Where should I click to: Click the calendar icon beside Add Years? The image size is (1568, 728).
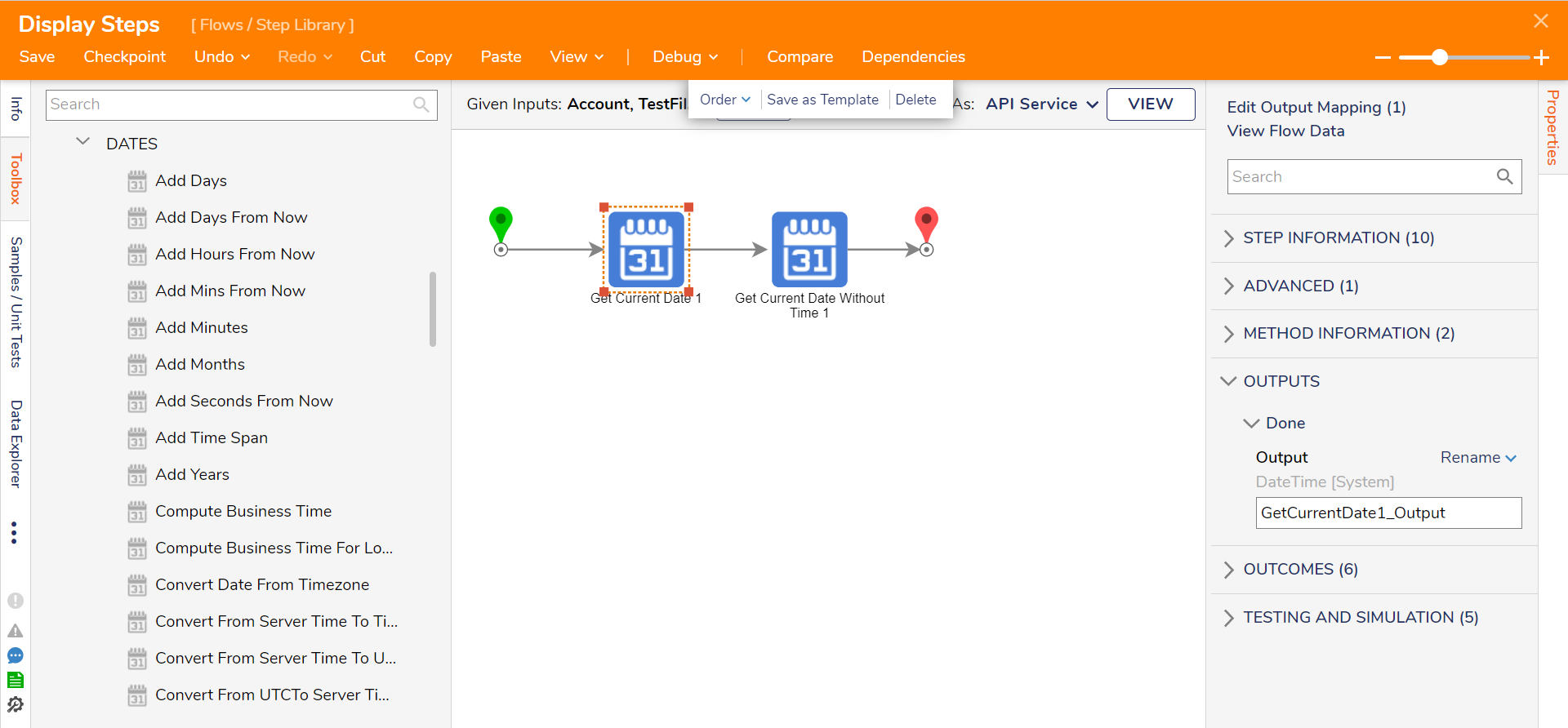click(137, 475)
